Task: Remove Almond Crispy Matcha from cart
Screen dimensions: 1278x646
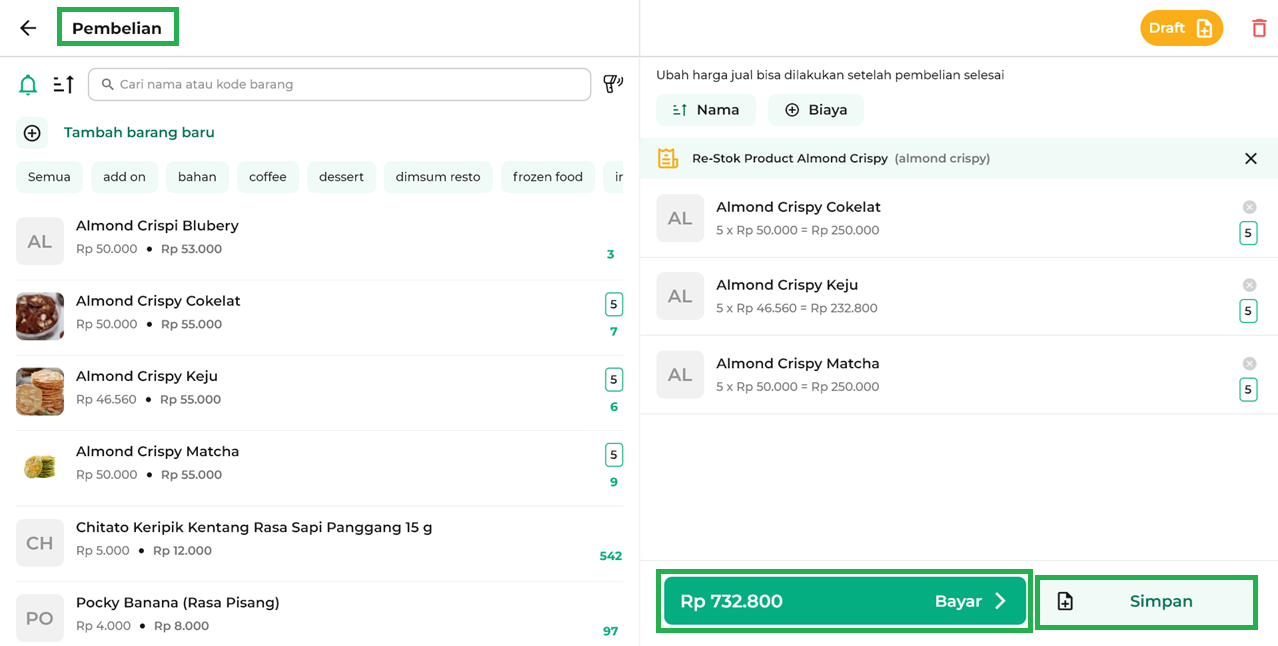Action: (1249, 364)
